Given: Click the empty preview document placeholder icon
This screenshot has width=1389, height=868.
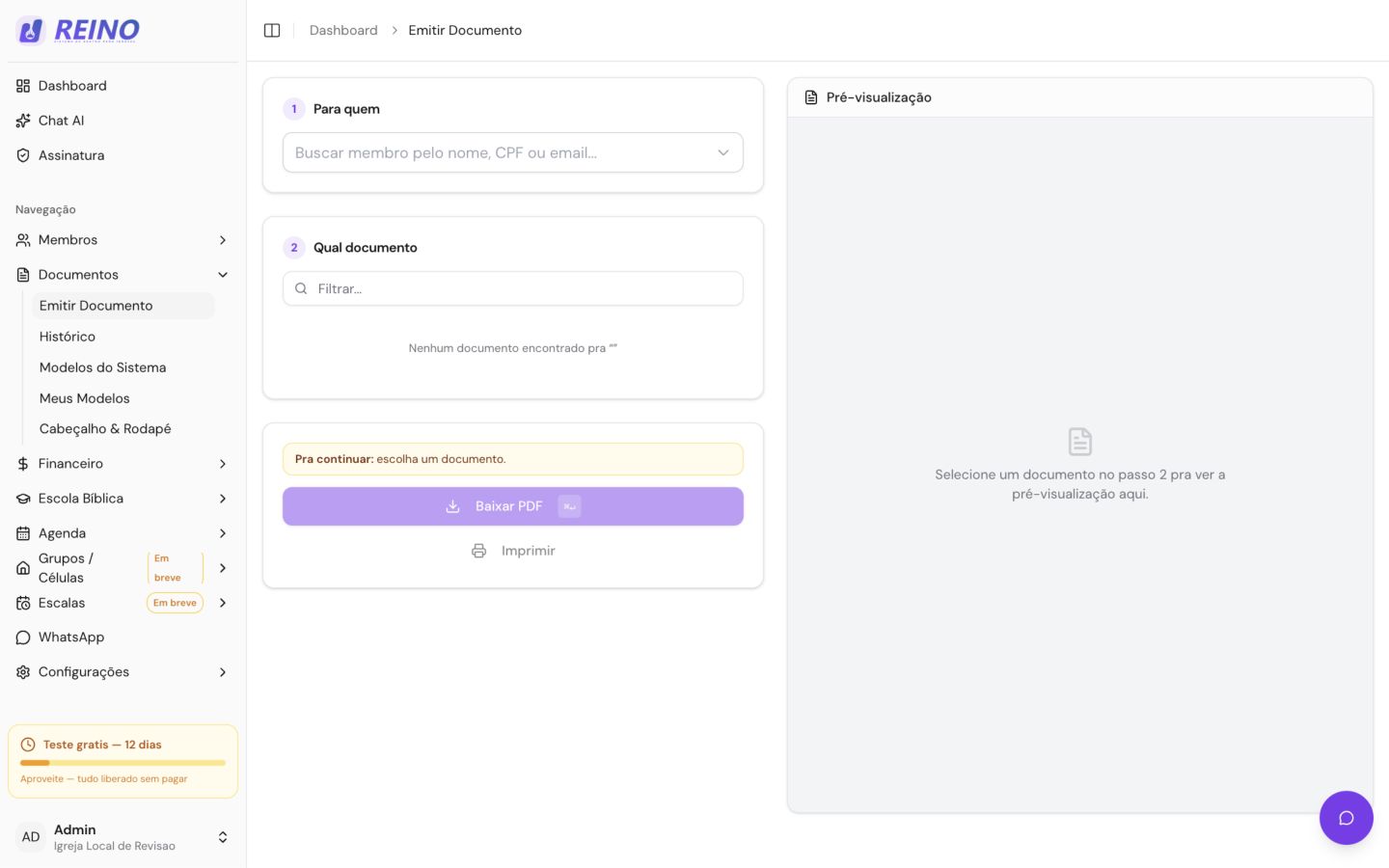Looking at the screenshot, I should pyautogui.click(x=1080, y=442).
